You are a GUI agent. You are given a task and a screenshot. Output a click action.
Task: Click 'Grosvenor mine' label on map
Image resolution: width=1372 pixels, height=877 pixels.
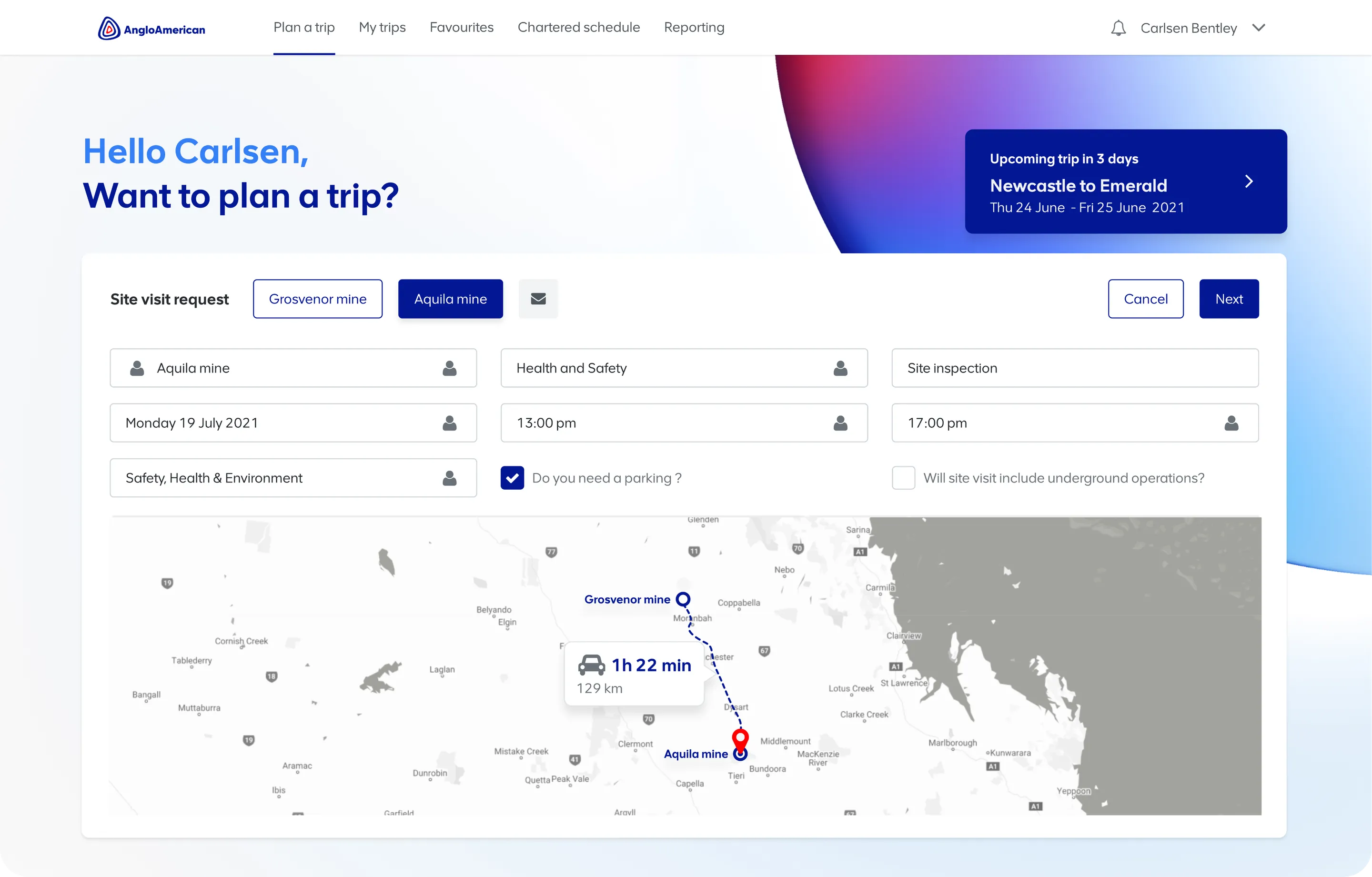coord(627,599)
